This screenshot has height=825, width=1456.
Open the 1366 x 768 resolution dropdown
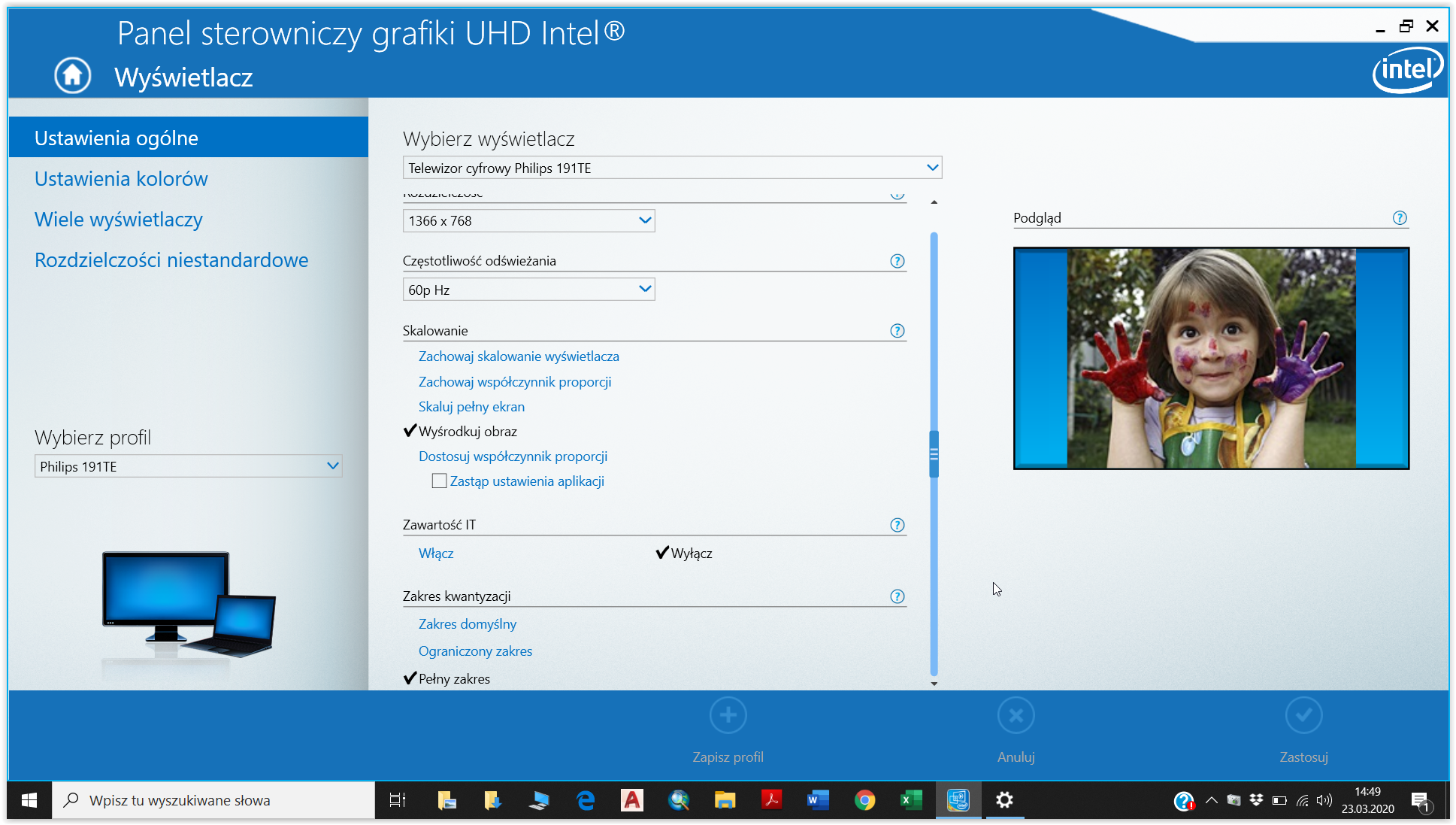529,220
